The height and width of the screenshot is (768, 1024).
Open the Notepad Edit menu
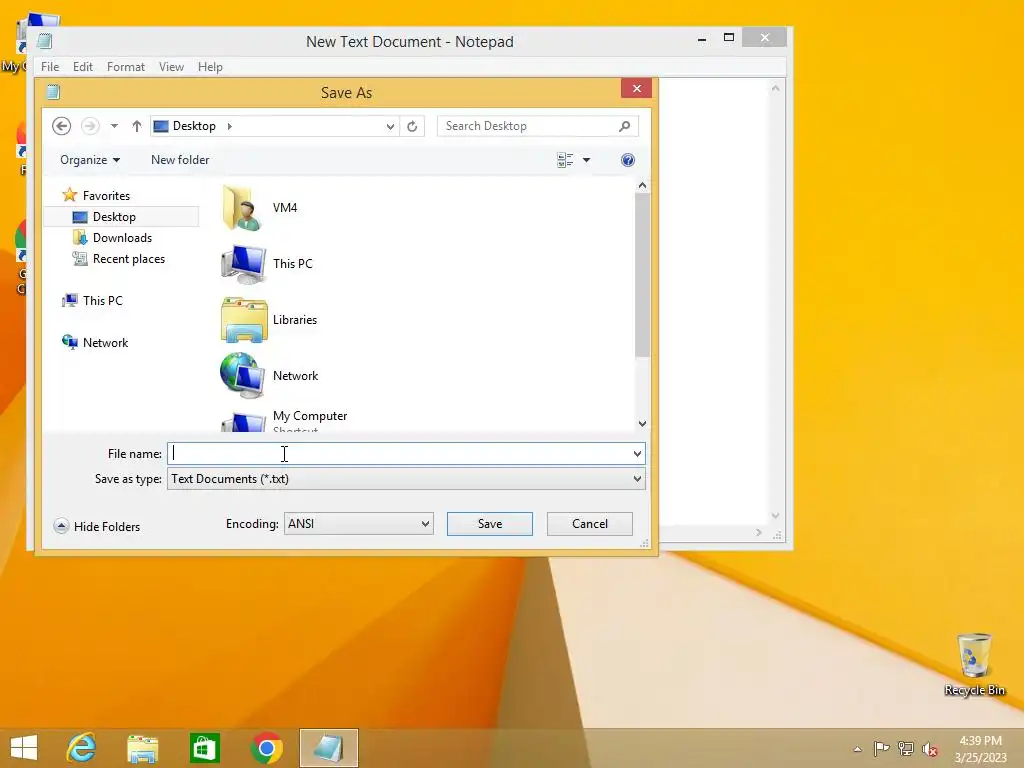click(x=82, y=67)
